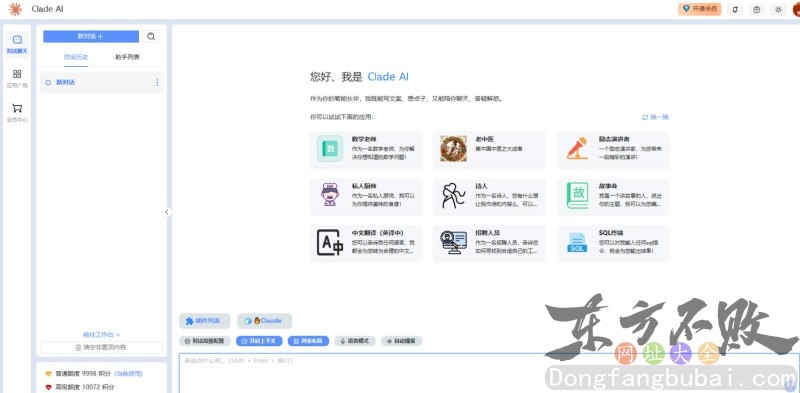Click the 换一换 refresh apps link
800x393 pixels.
coord(656,117)
